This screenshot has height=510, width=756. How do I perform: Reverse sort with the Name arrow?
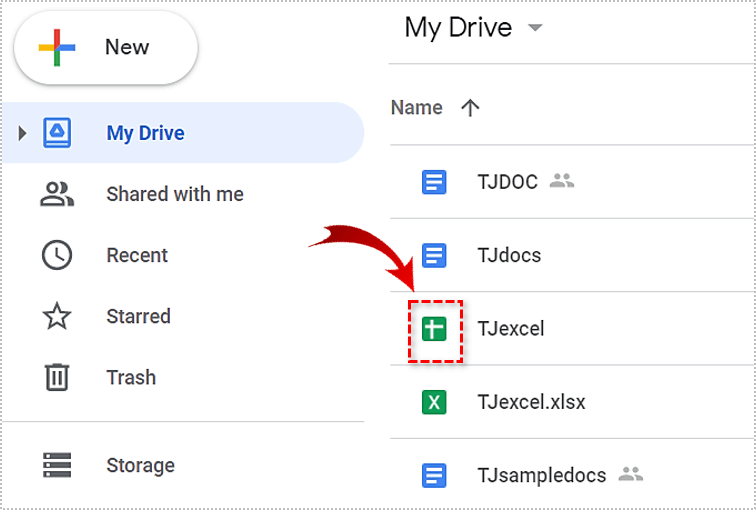coord(470,108)
